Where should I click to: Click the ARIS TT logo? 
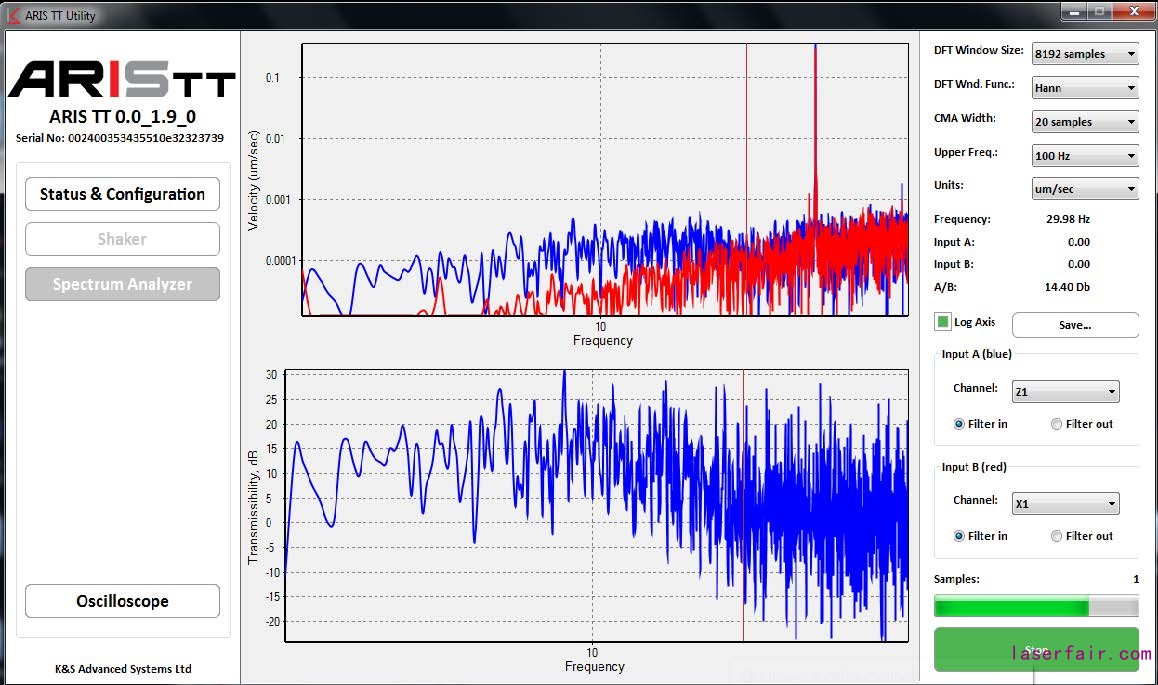pyautogui.click(x=122, y=79)
